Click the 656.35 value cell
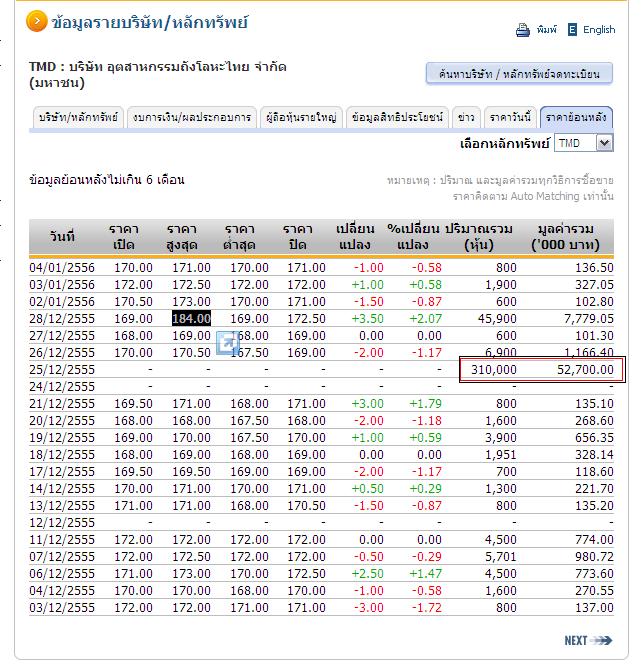Image resolution: width=641 pixels, height=668 pixels. coord(594,438)
